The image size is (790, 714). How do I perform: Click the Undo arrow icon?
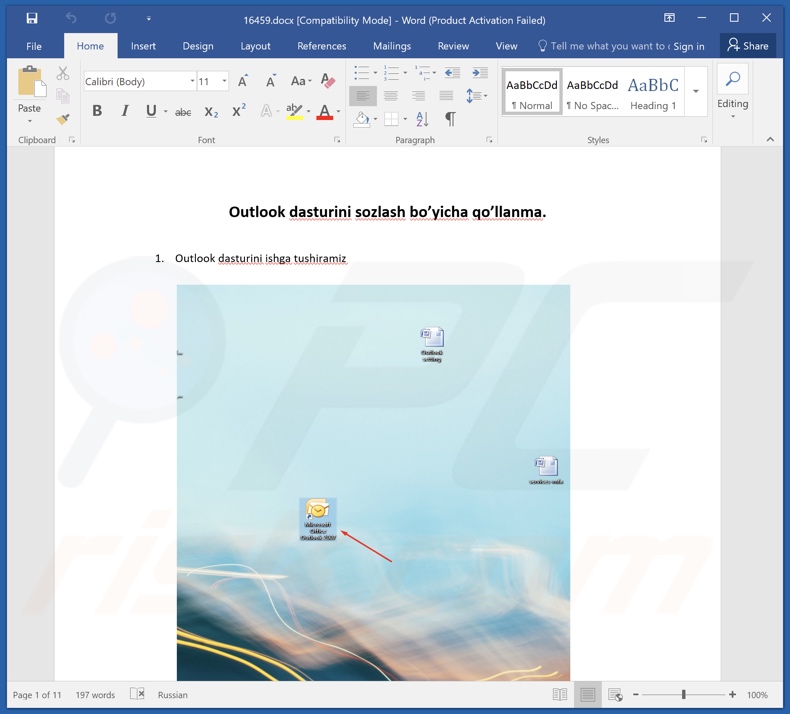[x=71, y=19]
